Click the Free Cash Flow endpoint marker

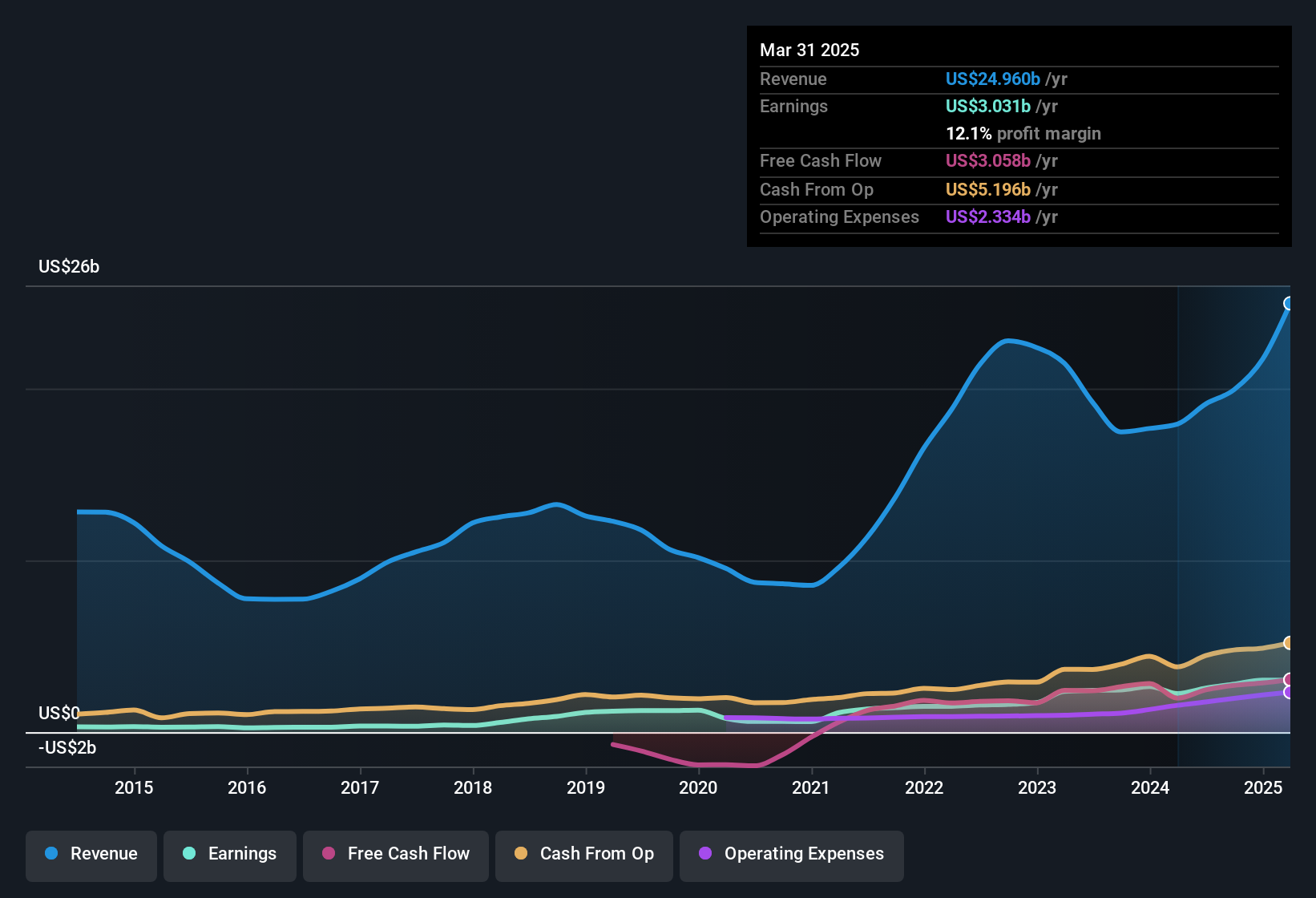(1289, 678)
